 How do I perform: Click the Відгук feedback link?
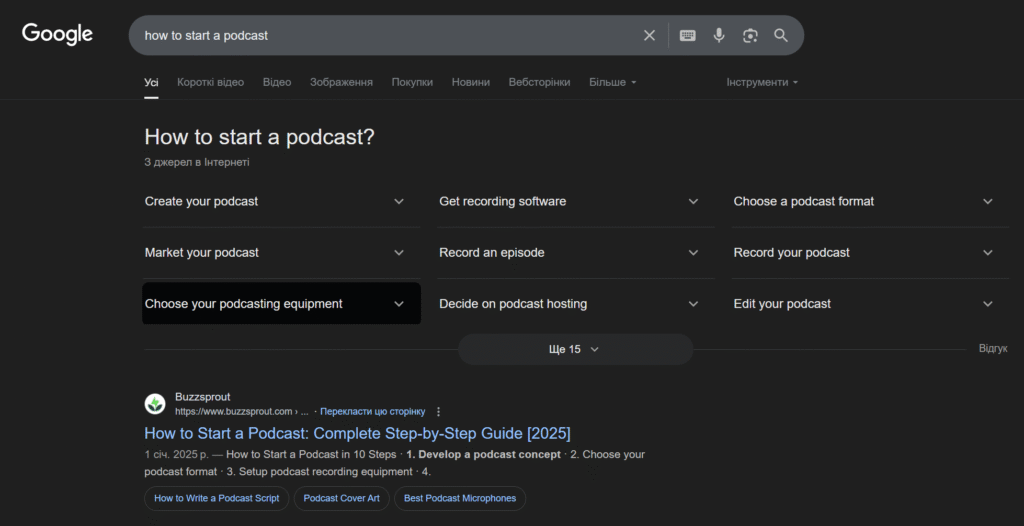tap(993, 349)
